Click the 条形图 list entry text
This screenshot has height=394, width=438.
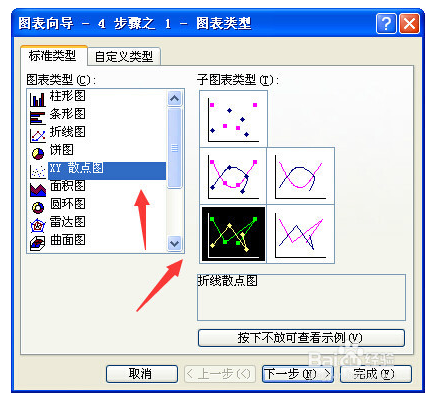tap(68, 114)
